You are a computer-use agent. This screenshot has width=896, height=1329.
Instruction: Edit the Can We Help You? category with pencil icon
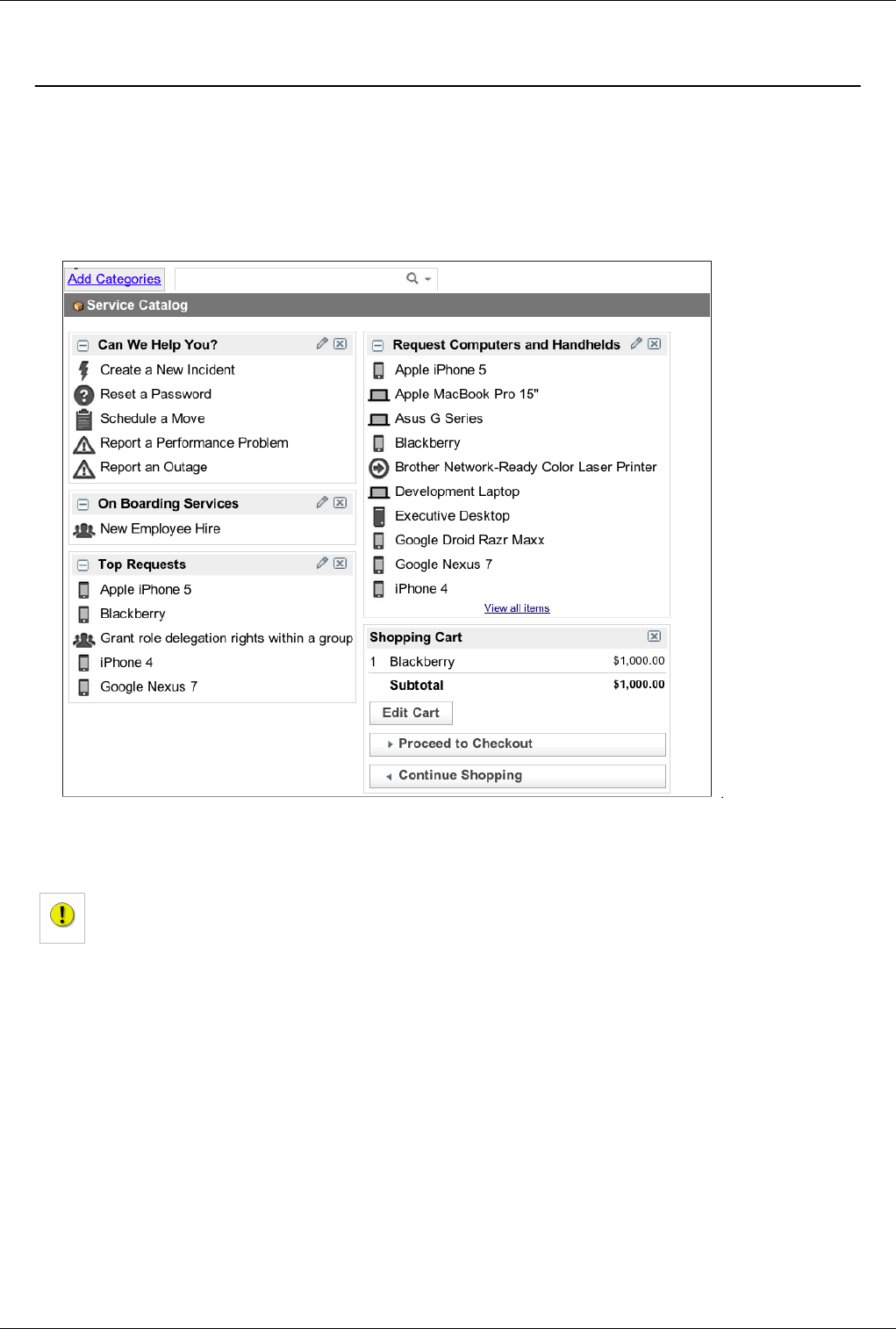(322, 344)
